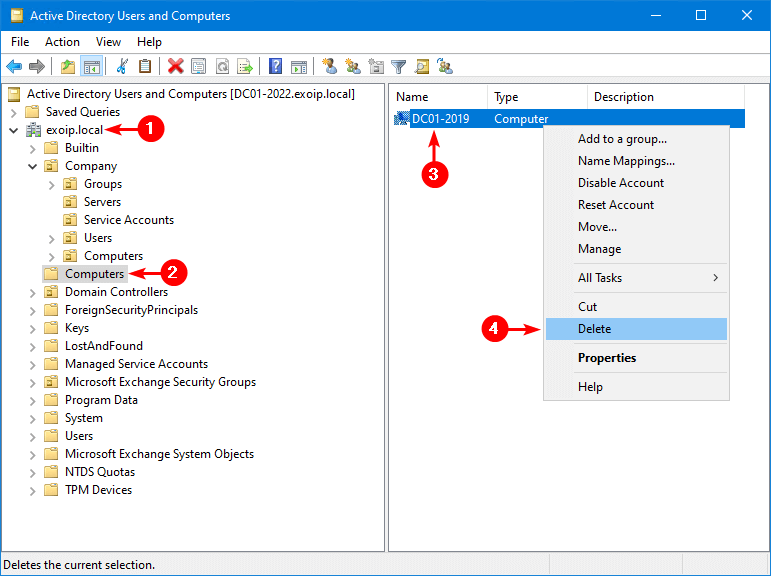Click the Cut scissors toolbar icon

121,66
